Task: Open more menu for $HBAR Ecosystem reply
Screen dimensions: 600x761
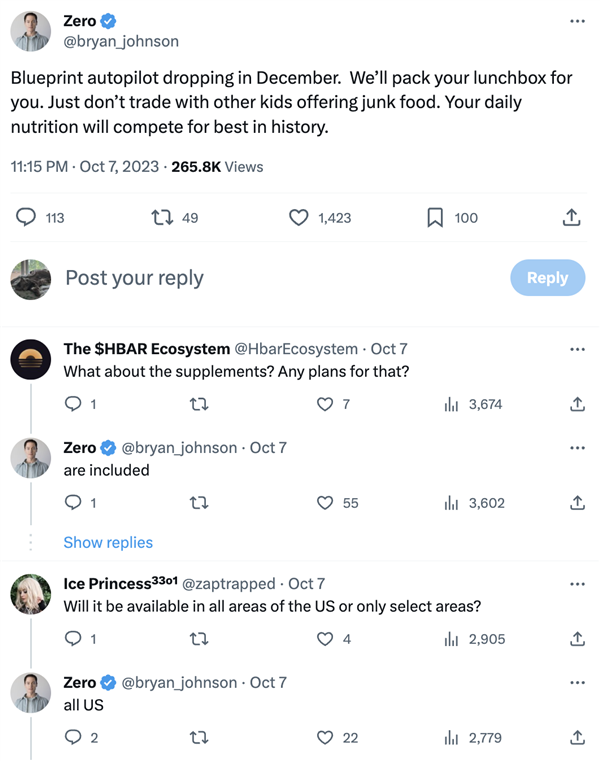Action: click(577, 349)
